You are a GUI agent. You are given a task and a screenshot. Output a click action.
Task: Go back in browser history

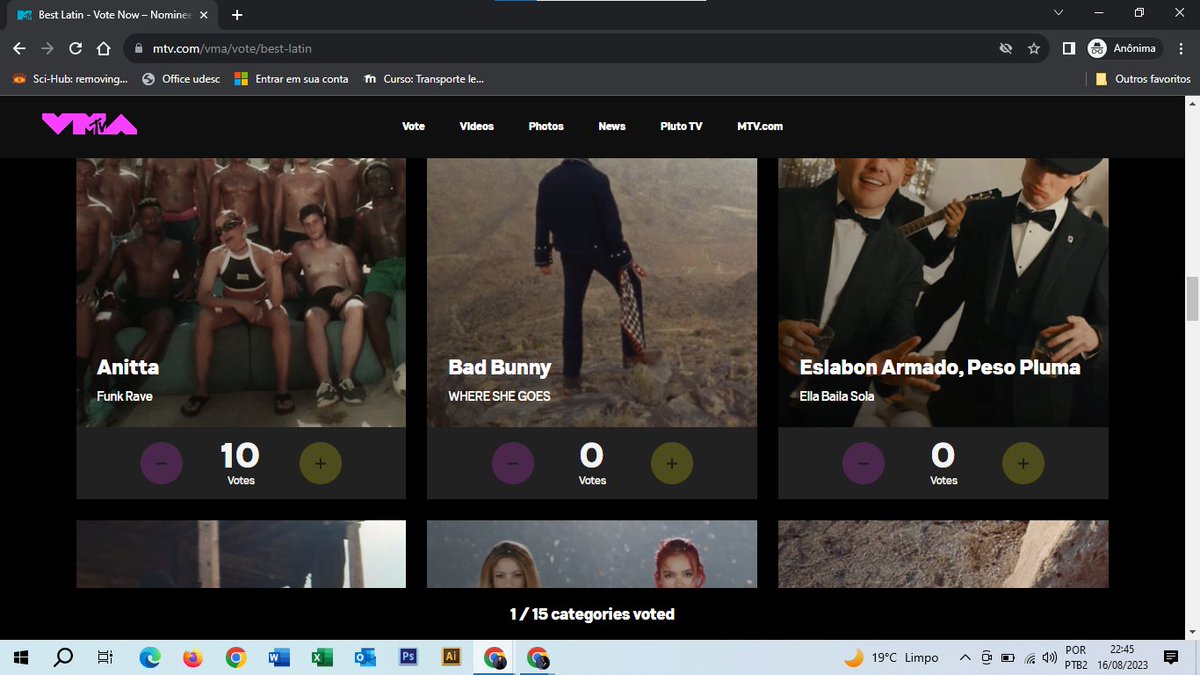point(19,48)
